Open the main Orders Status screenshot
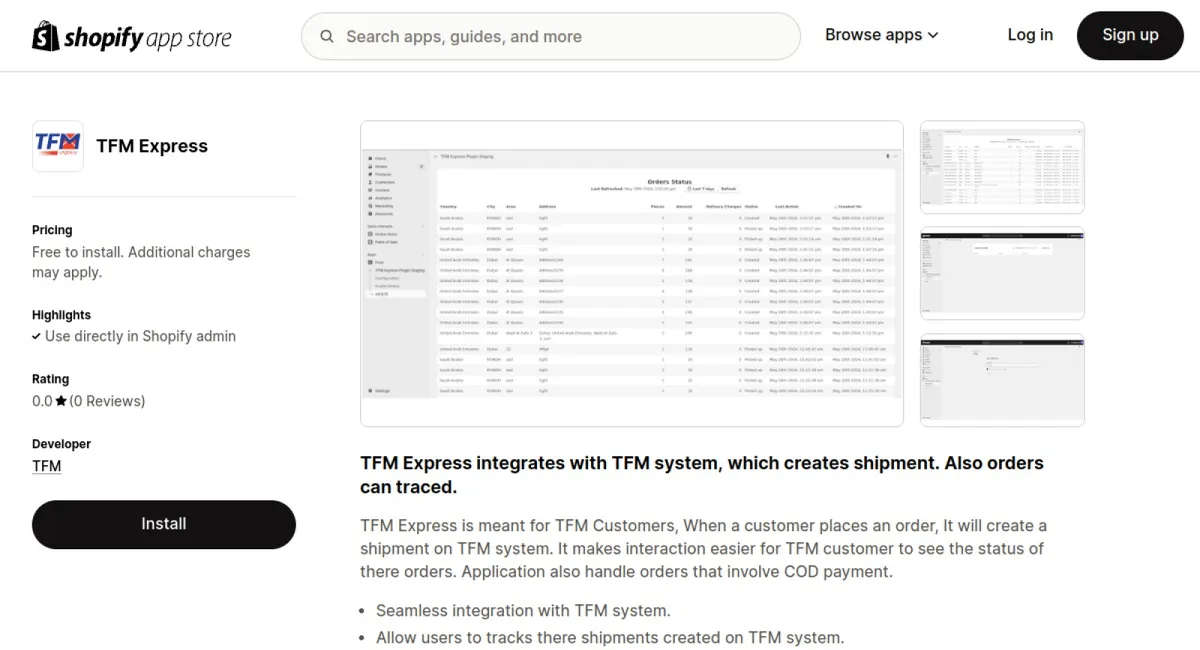The image size is (1200, 650). [x=632, y=274]
